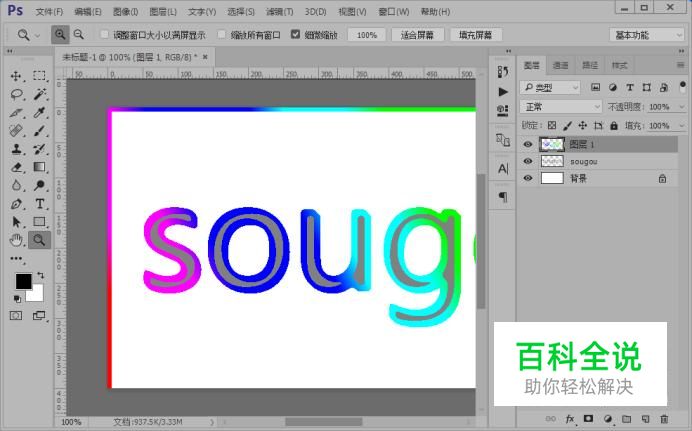Hide the 背景 layer
The image size is (692, 431).
527,178
